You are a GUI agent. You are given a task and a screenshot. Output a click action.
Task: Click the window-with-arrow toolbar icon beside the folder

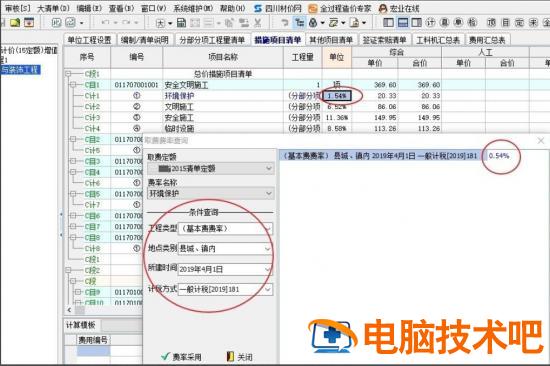pos(29,23)
